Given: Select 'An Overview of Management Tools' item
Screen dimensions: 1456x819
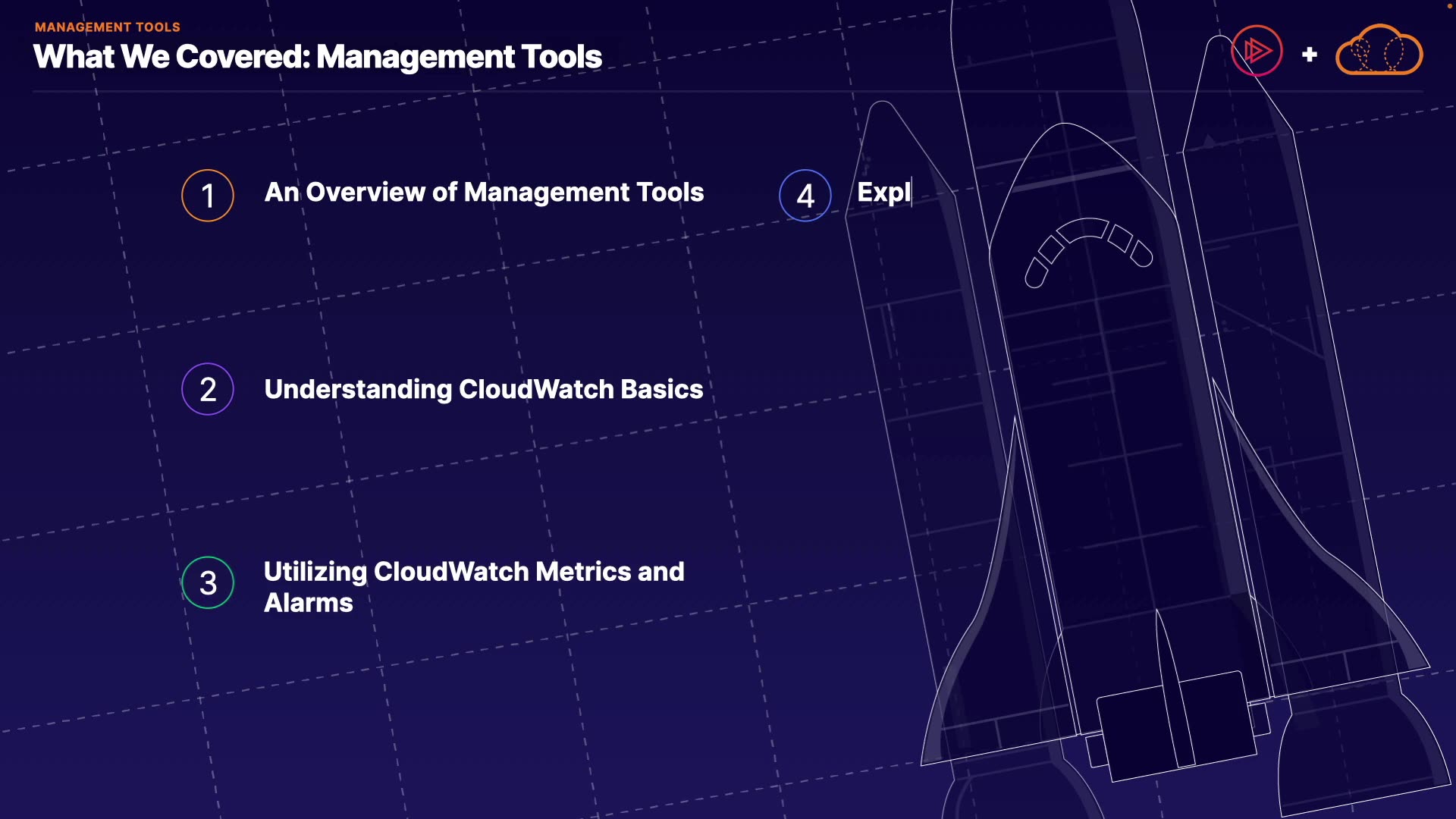Looking at the screenshot, I should click(x=484, y=193).
